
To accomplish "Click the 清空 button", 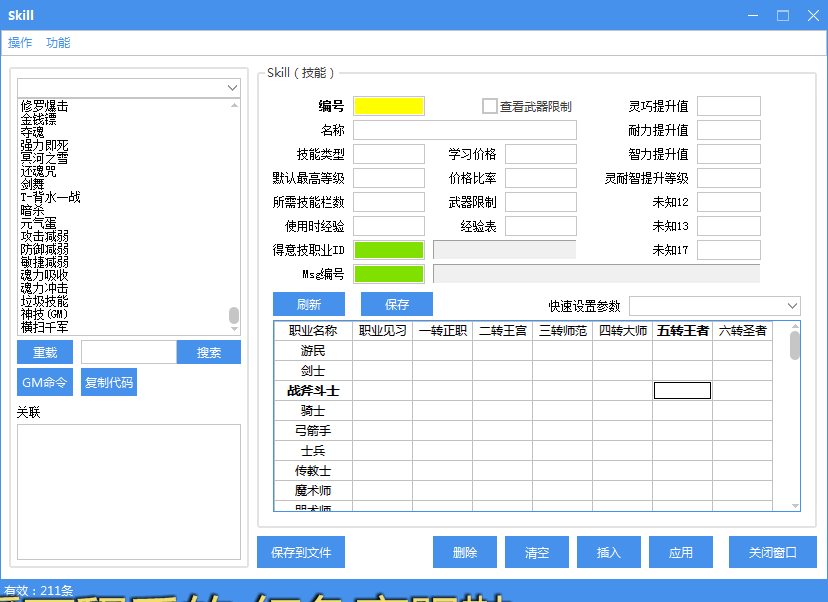I will tap(537, 552).
